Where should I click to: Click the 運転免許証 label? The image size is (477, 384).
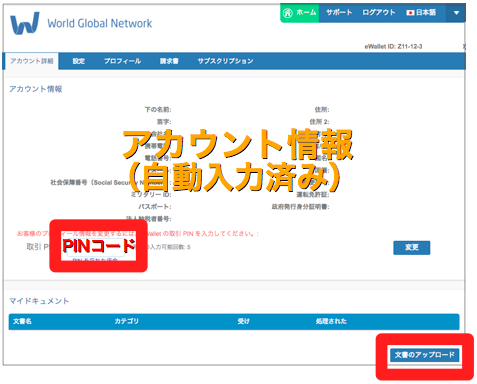point(313,194)
